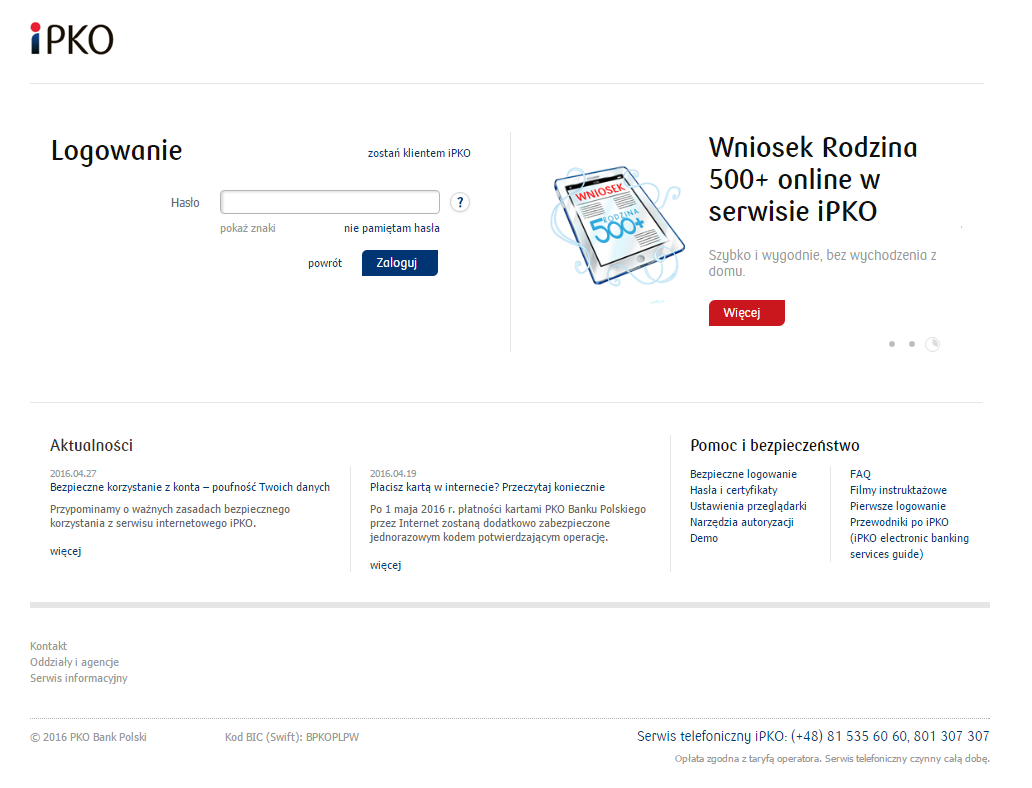Image resolution: width=1032 pixels, height=788 pixels.
Task: Expand 'więcej' under the safe account usage news
Action: coord(65,551)
